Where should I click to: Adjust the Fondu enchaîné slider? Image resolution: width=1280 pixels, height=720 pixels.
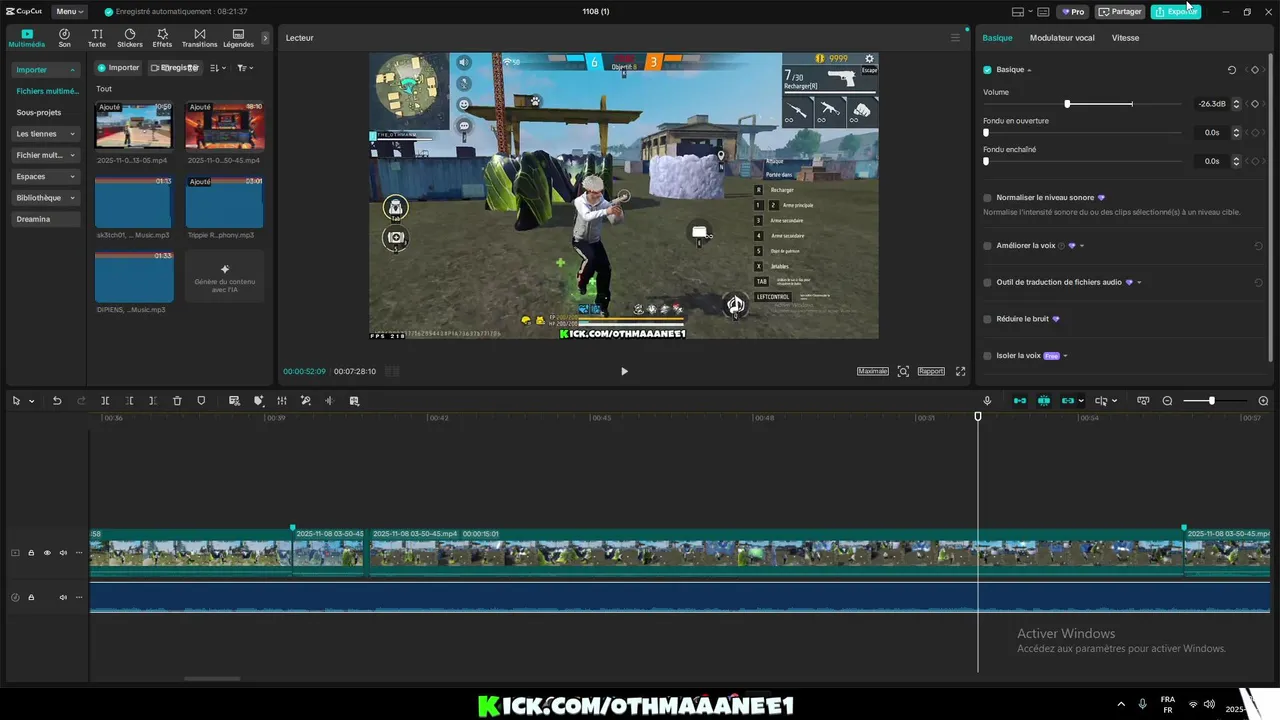986,161
